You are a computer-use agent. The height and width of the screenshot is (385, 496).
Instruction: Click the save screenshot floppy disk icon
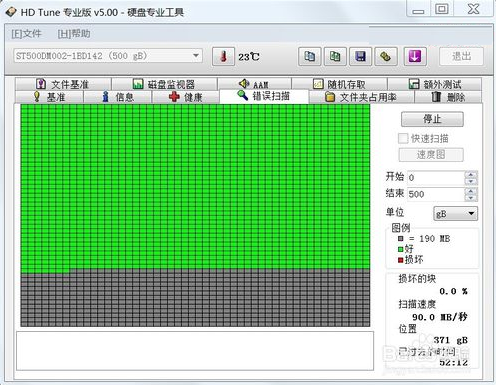(360, 56)
